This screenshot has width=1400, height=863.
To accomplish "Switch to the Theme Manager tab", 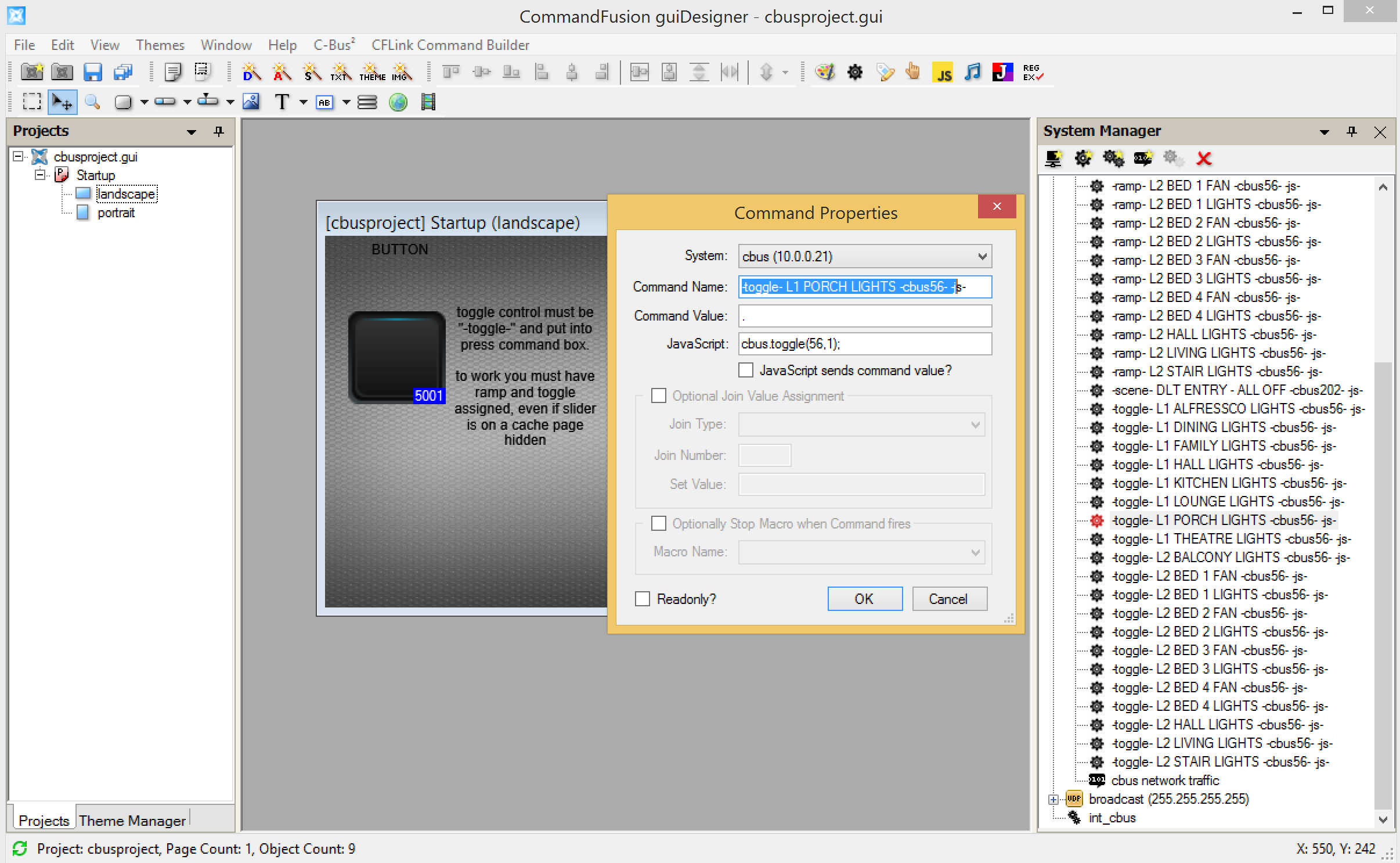I will [132, 820].
